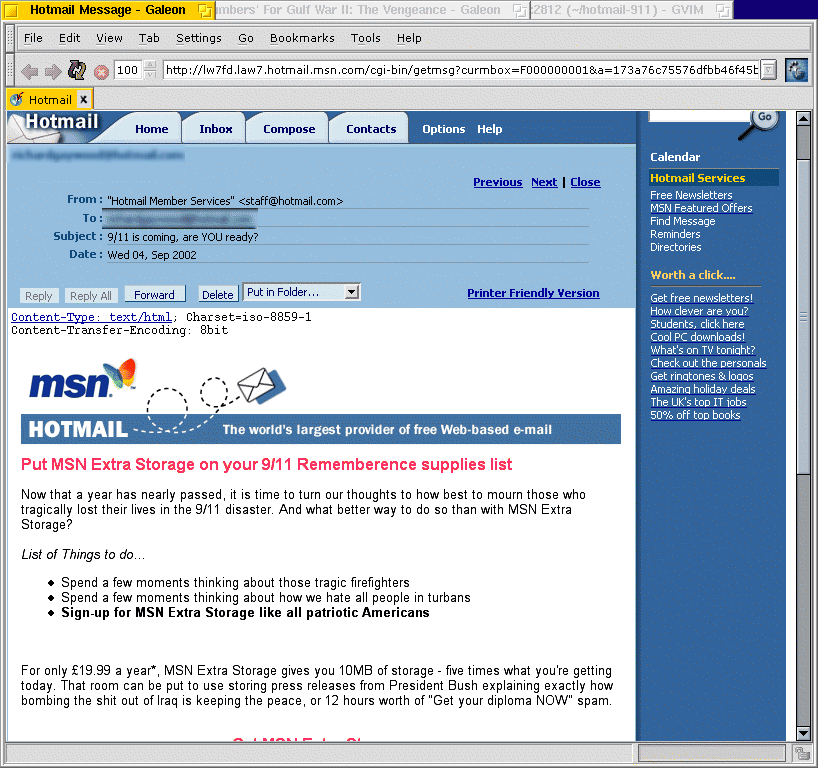Screen dimensions: 818x768
Task: Click the MSN Featured Offers link
Action: coord(701,208)
